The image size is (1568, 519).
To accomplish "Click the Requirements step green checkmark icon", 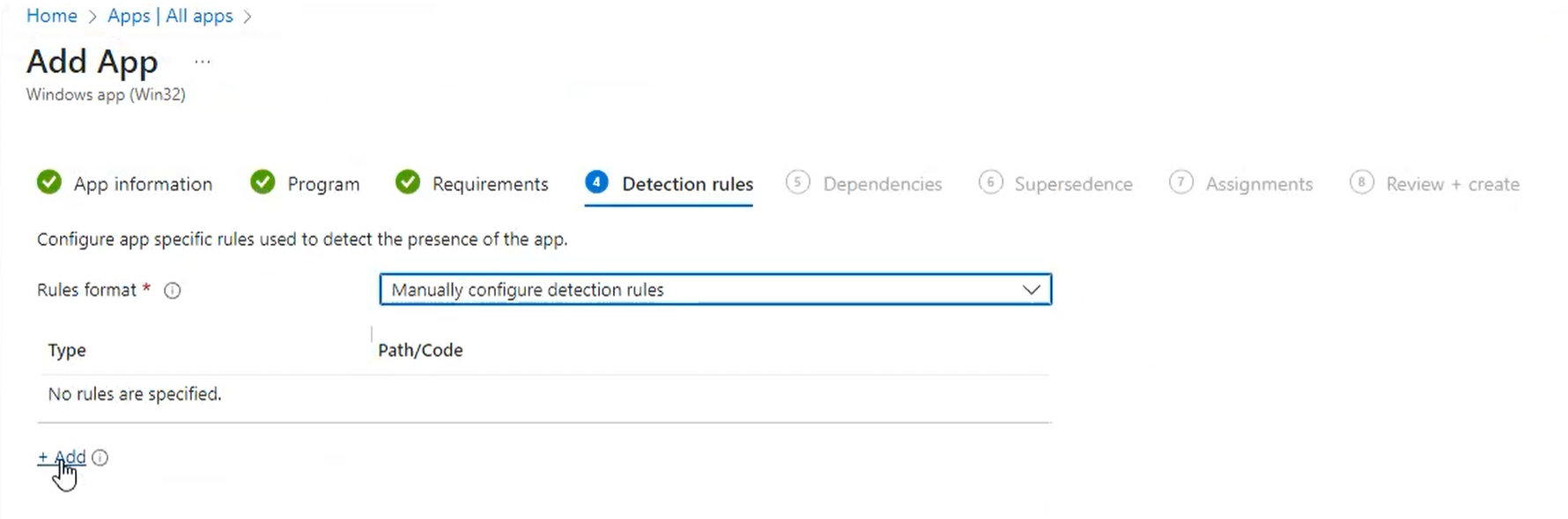I will pyautogui.click(x=408, y=182).
